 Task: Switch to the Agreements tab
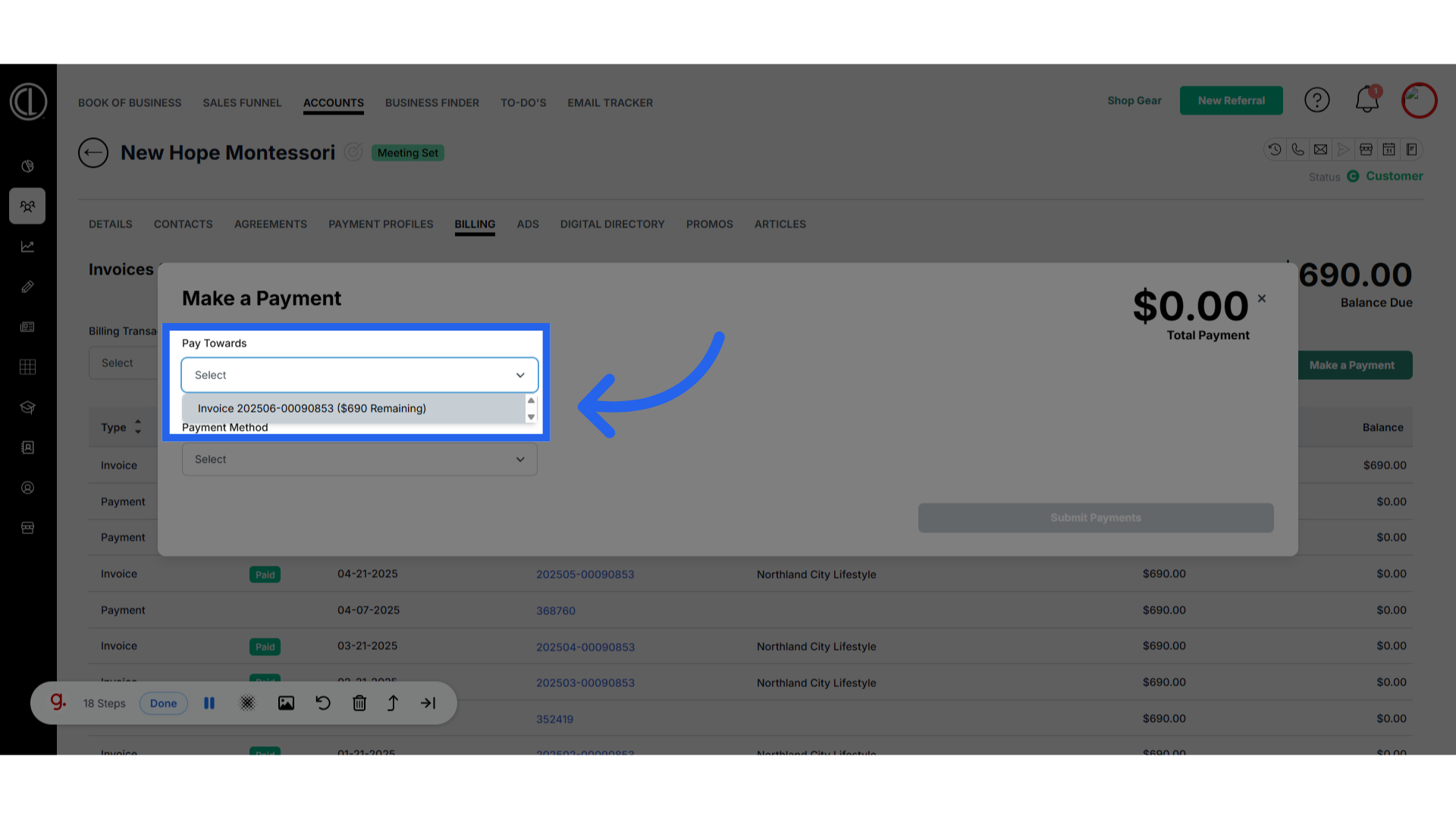click(x=271, y=224)
